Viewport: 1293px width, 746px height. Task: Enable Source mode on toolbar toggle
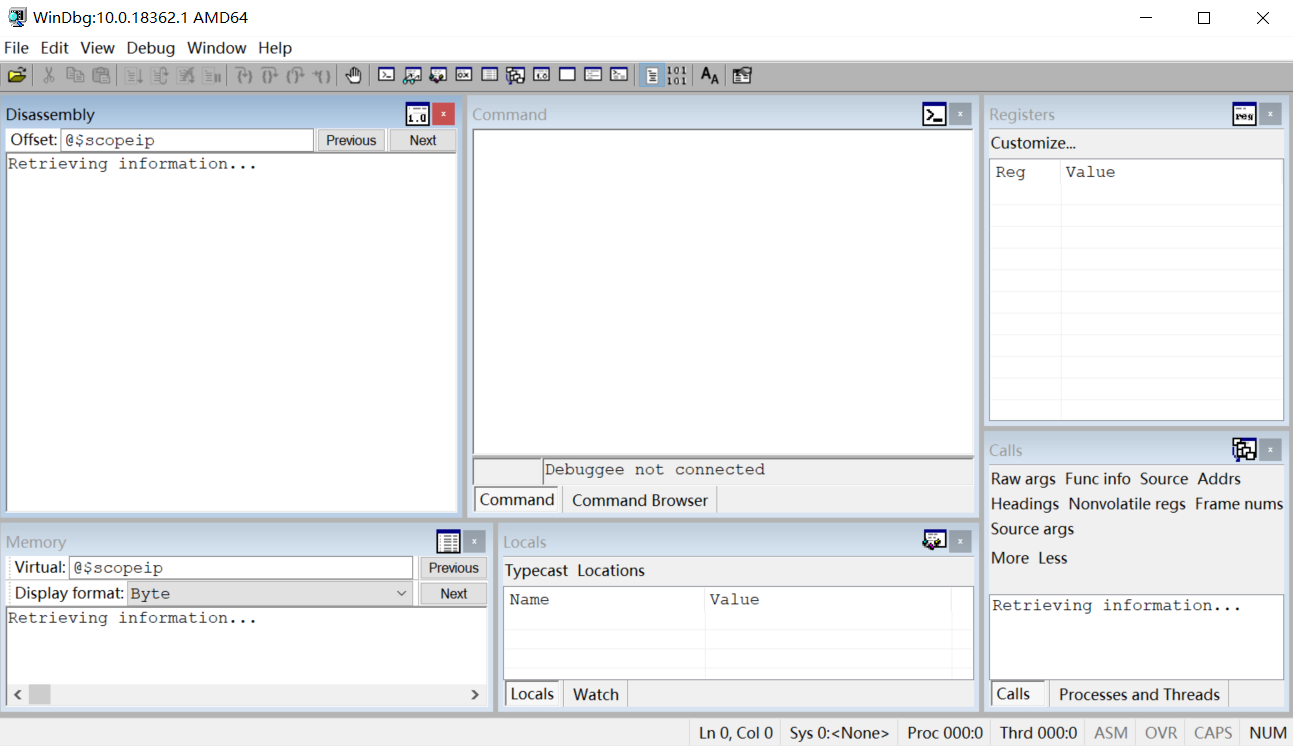(651, 75)
